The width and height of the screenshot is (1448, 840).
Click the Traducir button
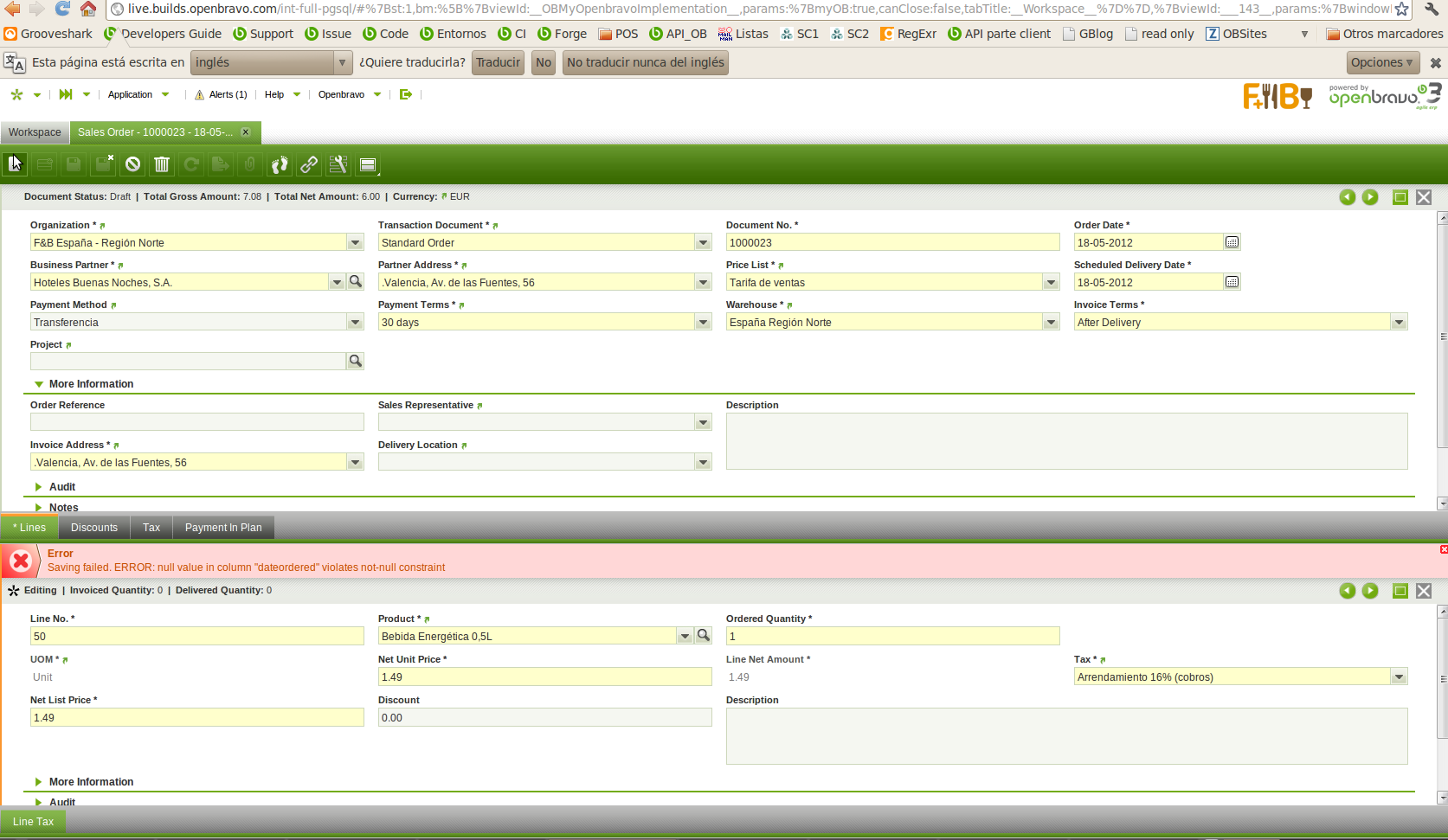pyautogui.click(x=498, y=62)
